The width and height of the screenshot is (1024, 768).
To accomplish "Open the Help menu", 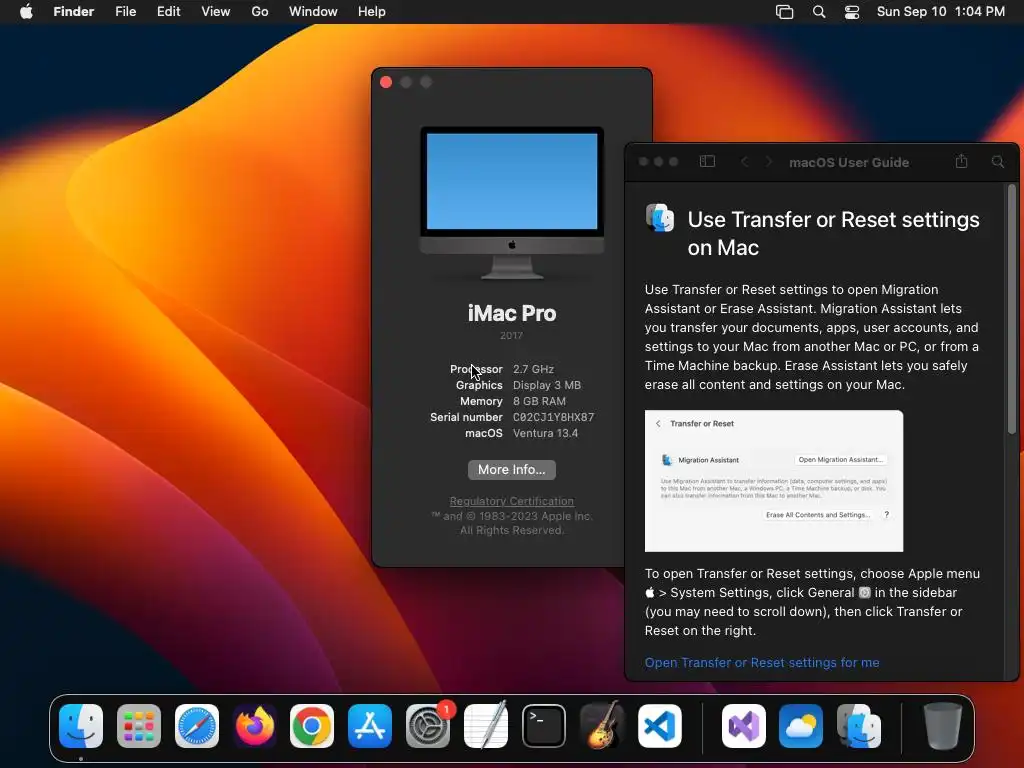I will click(372, 12).
